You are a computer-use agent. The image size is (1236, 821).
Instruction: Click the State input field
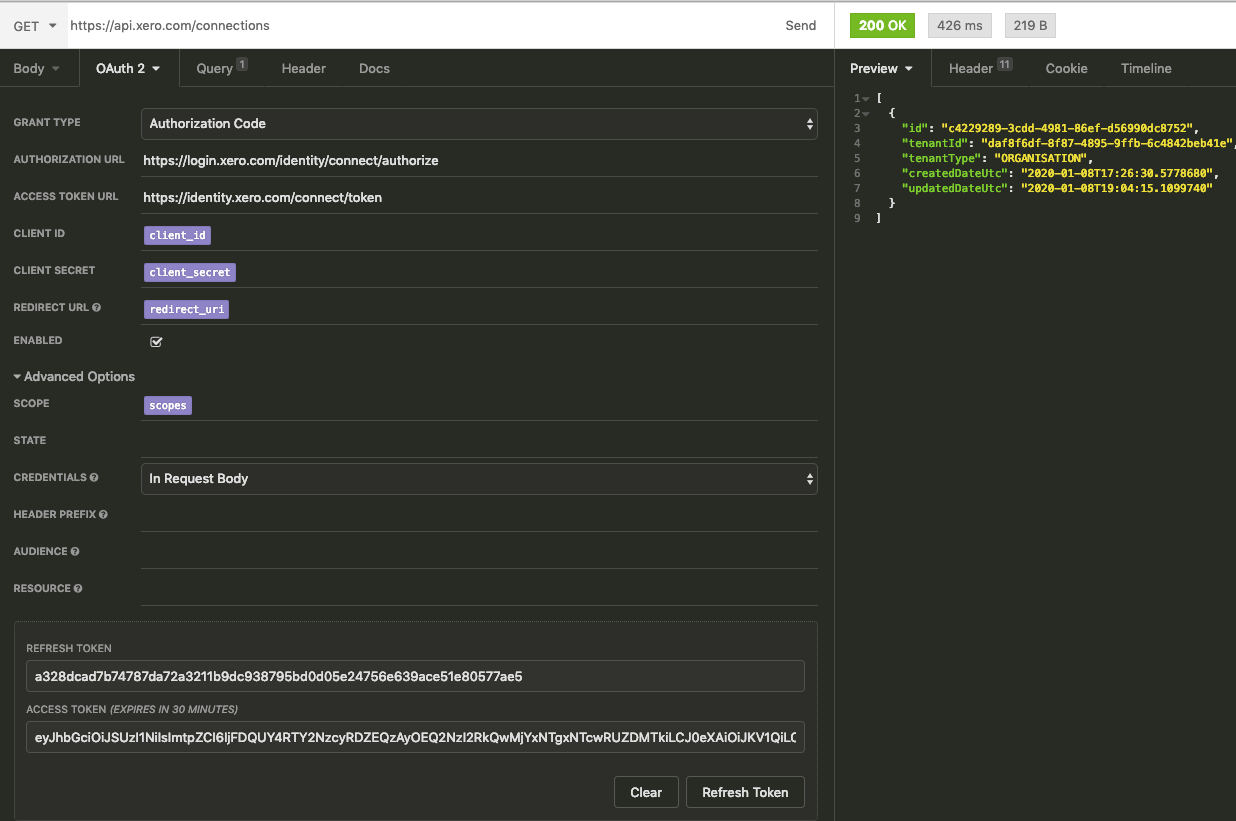[479, 441]
